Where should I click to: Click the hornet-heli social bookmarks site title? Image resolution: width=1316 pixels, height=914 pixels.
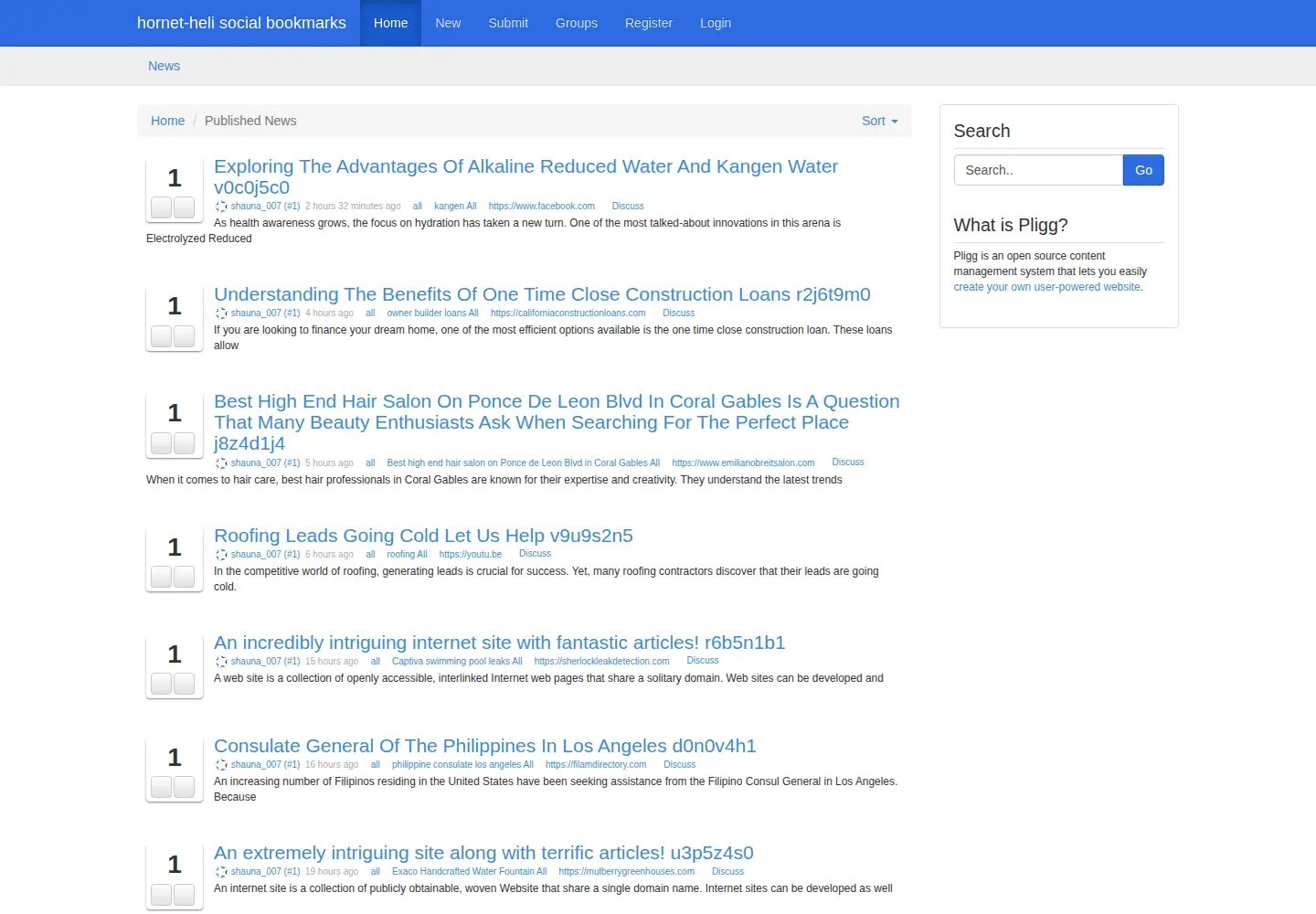(x=241, y=23)
